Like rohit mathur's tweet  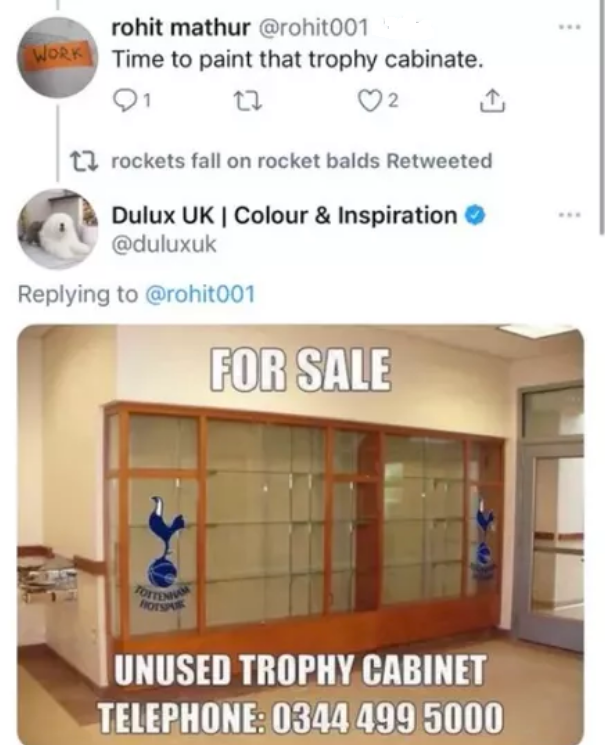coord(371,101)
